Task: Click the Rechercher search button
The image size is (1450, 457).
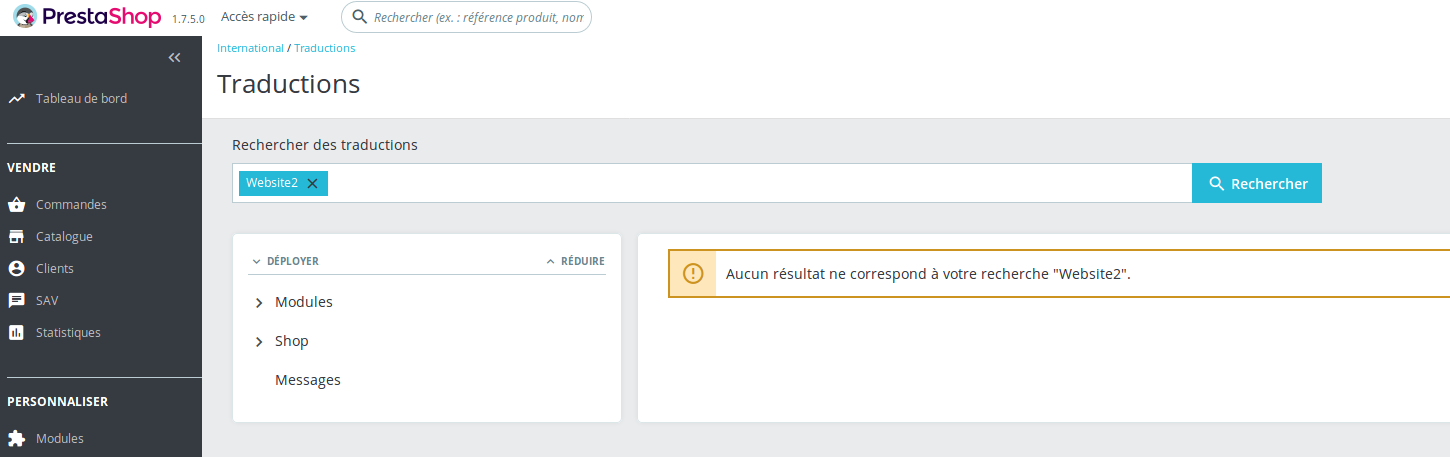Action: 1257,183
